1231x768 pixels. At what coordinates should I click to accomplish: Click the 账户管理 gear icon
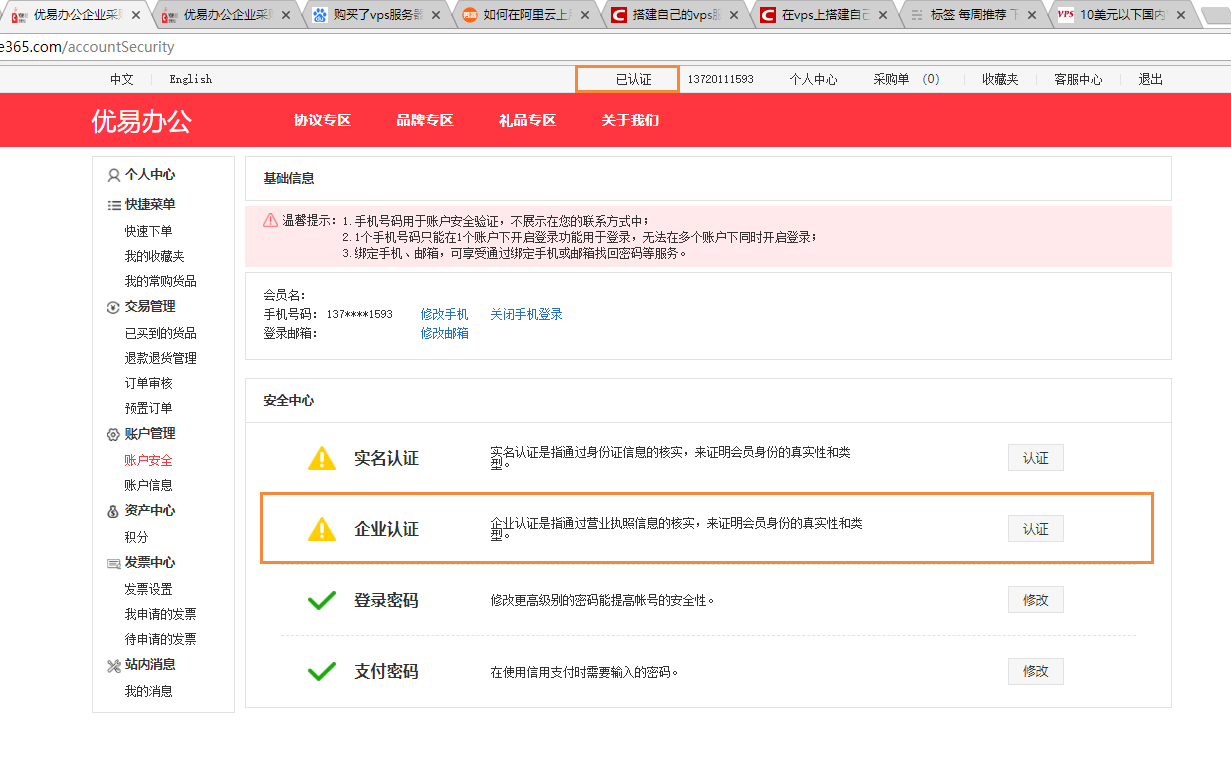click(114, 434)
